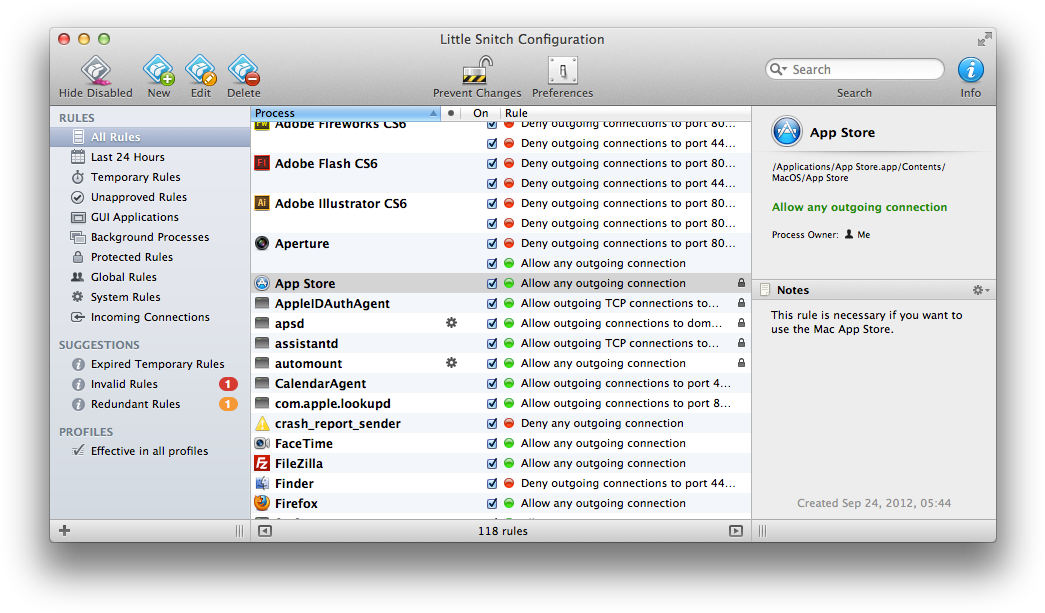The image size is (1045, 613).
Task: Click the add button at sidebar bottom
Action: [x=65, y=531]
